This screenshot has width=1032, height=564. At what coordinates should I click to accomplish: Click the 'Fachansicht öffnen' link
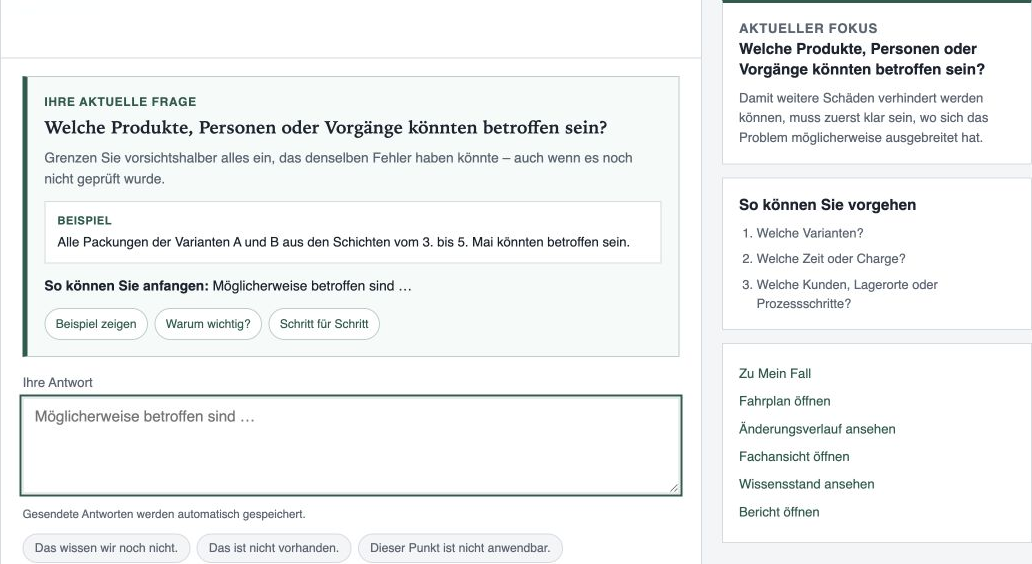[x=794, y=456]
